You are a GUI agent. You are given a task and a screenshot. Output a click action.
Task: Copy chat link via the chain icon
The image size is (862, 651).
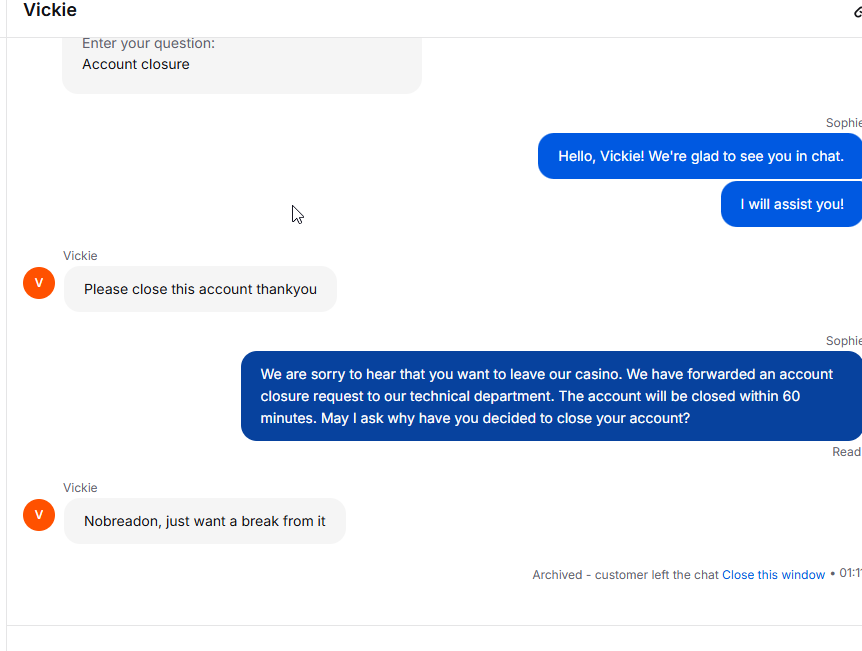click(x=858, y=12)
